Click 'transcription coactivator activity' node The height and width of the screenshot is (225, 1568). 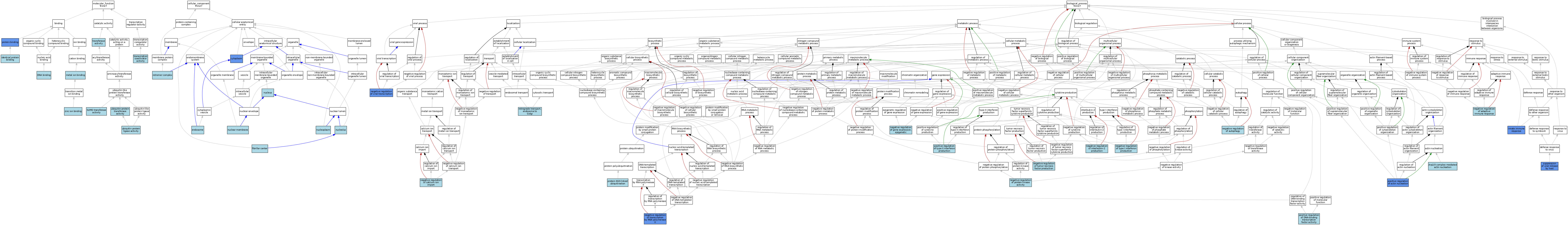pos(141,59)
